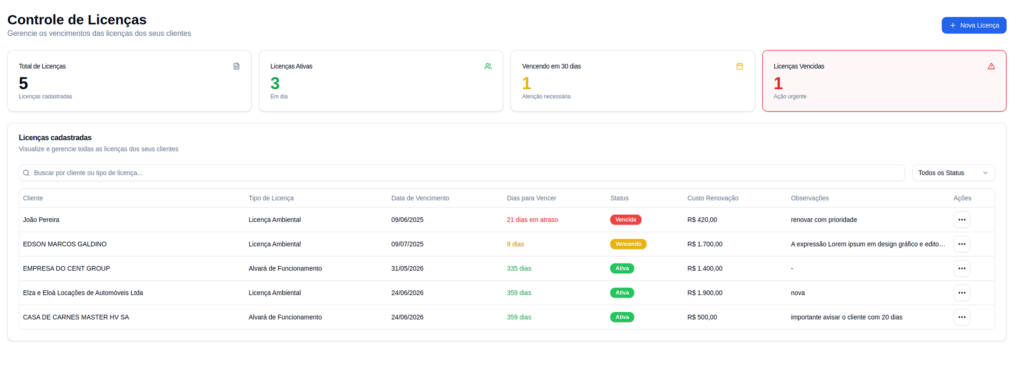Image resolution: width=1024 pixels, height=375 pixels.
Task: Click the R$ 1.900,00 renewal cost
Action: click(x=705, y=293)
